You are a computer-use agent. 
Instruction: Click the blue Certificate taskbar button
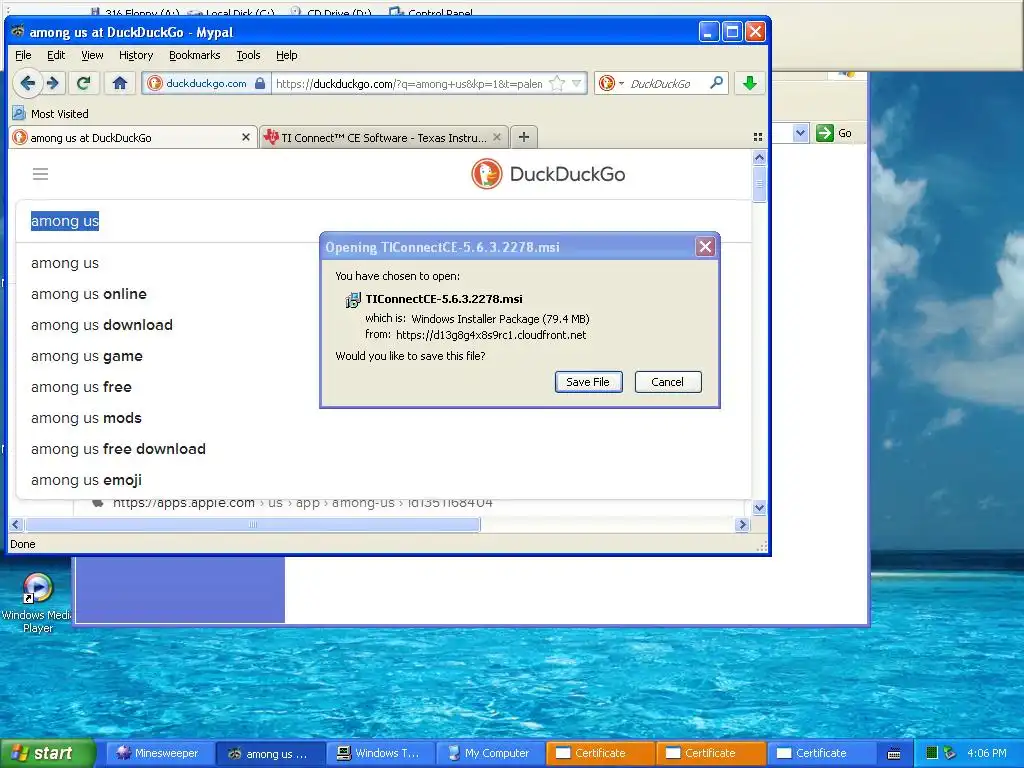tap(820, 753)
